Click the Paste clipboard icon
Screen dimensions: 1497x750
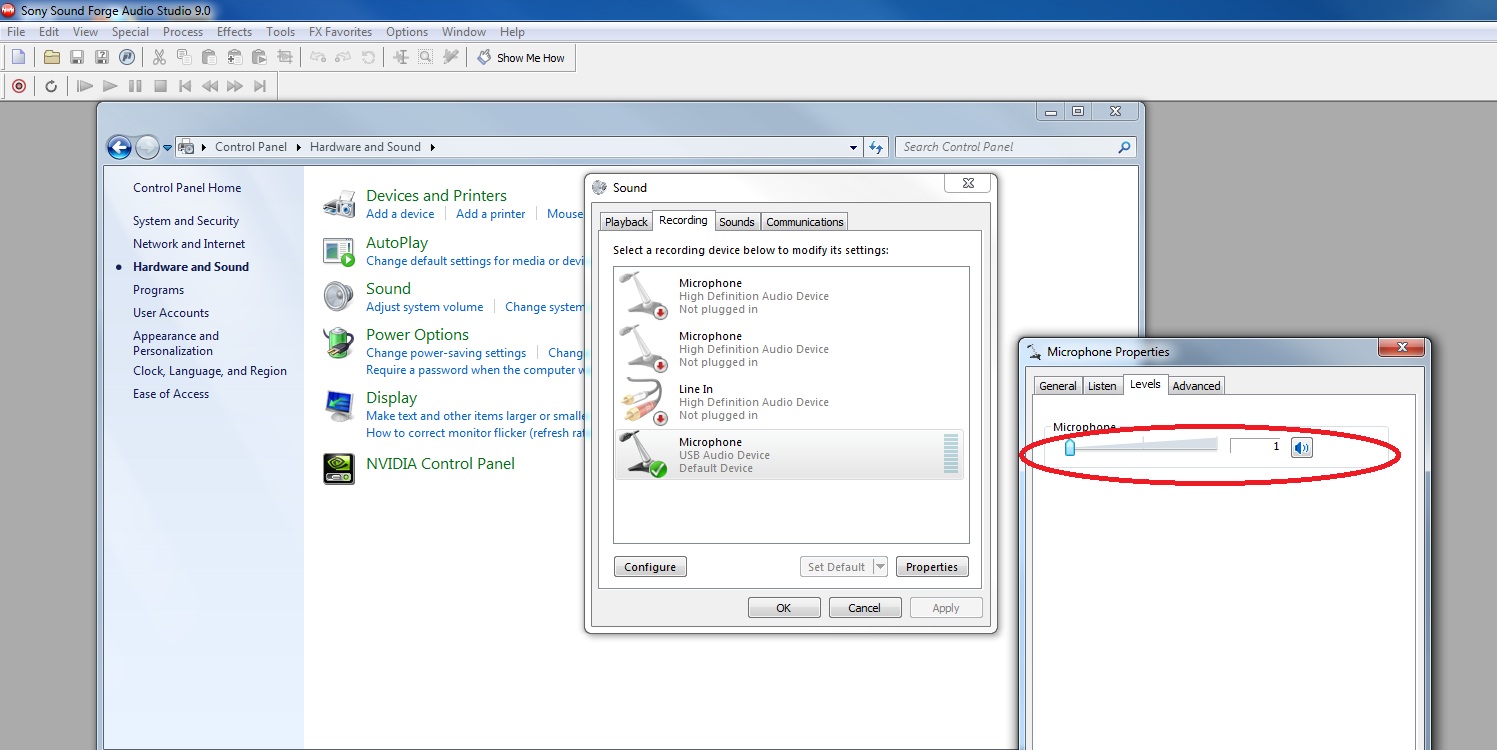[x=209, y=58]
